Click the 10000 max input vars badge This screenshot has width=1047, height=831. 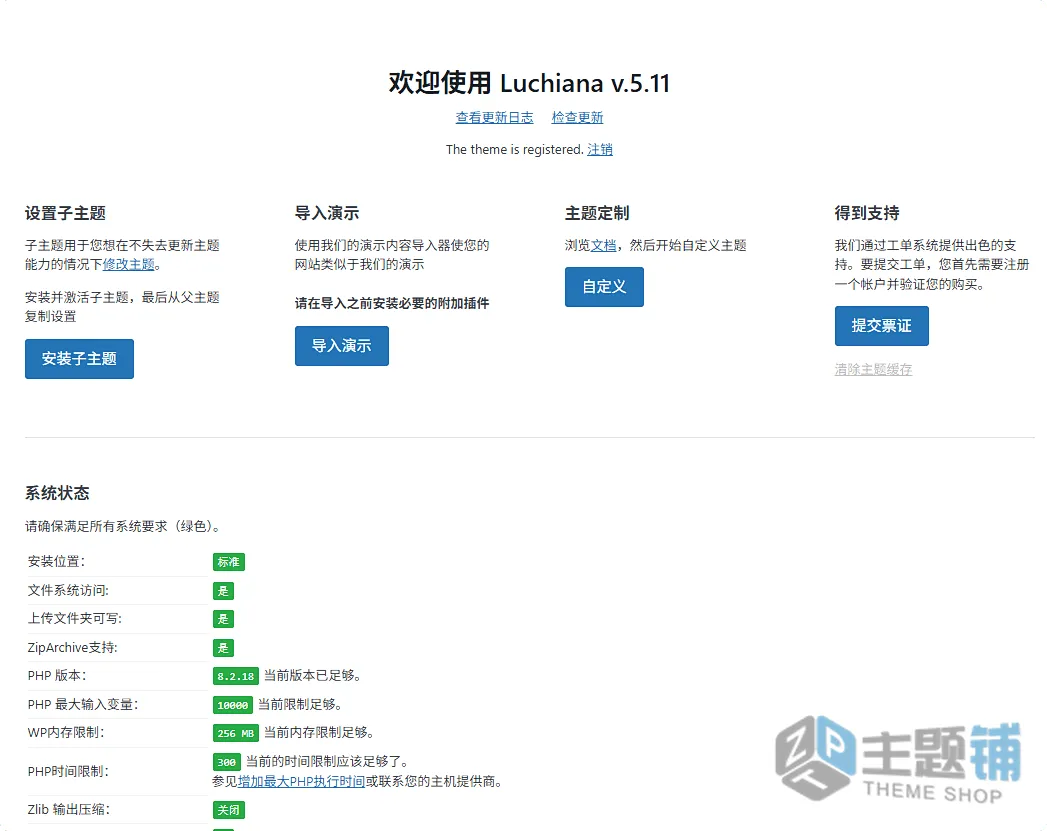[x=232, y=705]
